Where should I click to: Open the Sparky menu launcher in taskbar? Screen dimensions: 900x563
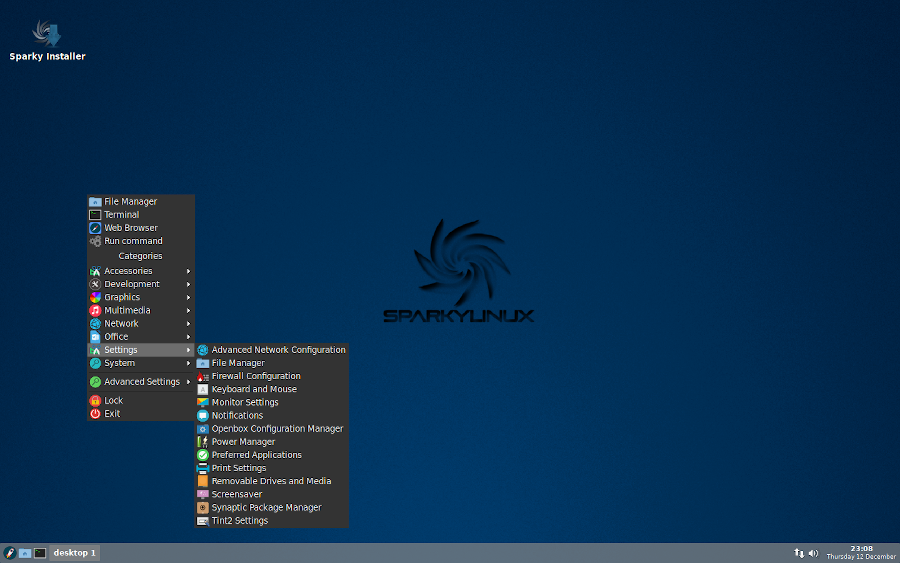click(x=9, y=553)
